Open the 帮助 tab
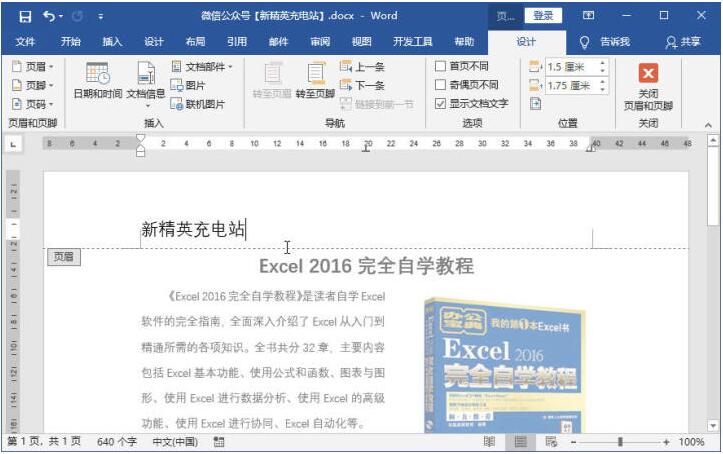 point(464,41)
